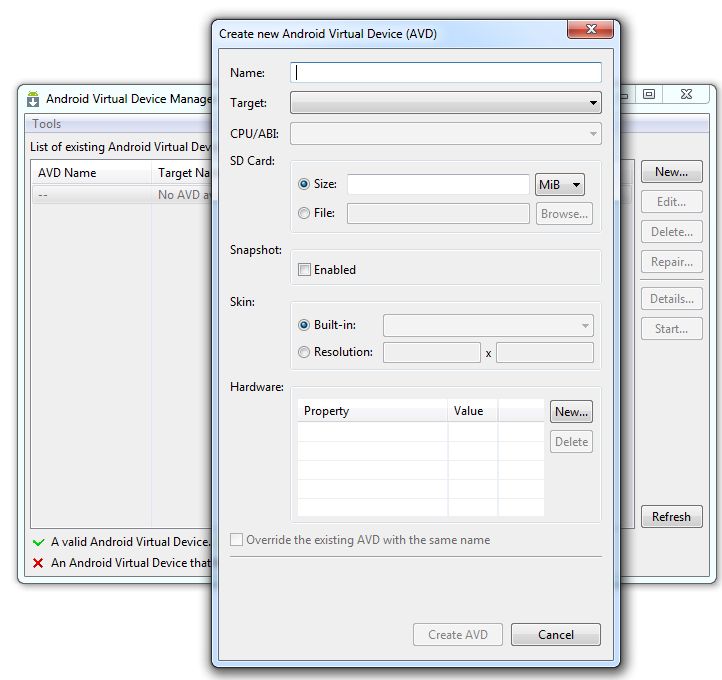Open the Built-in skin dropdown

click(488, 325)
